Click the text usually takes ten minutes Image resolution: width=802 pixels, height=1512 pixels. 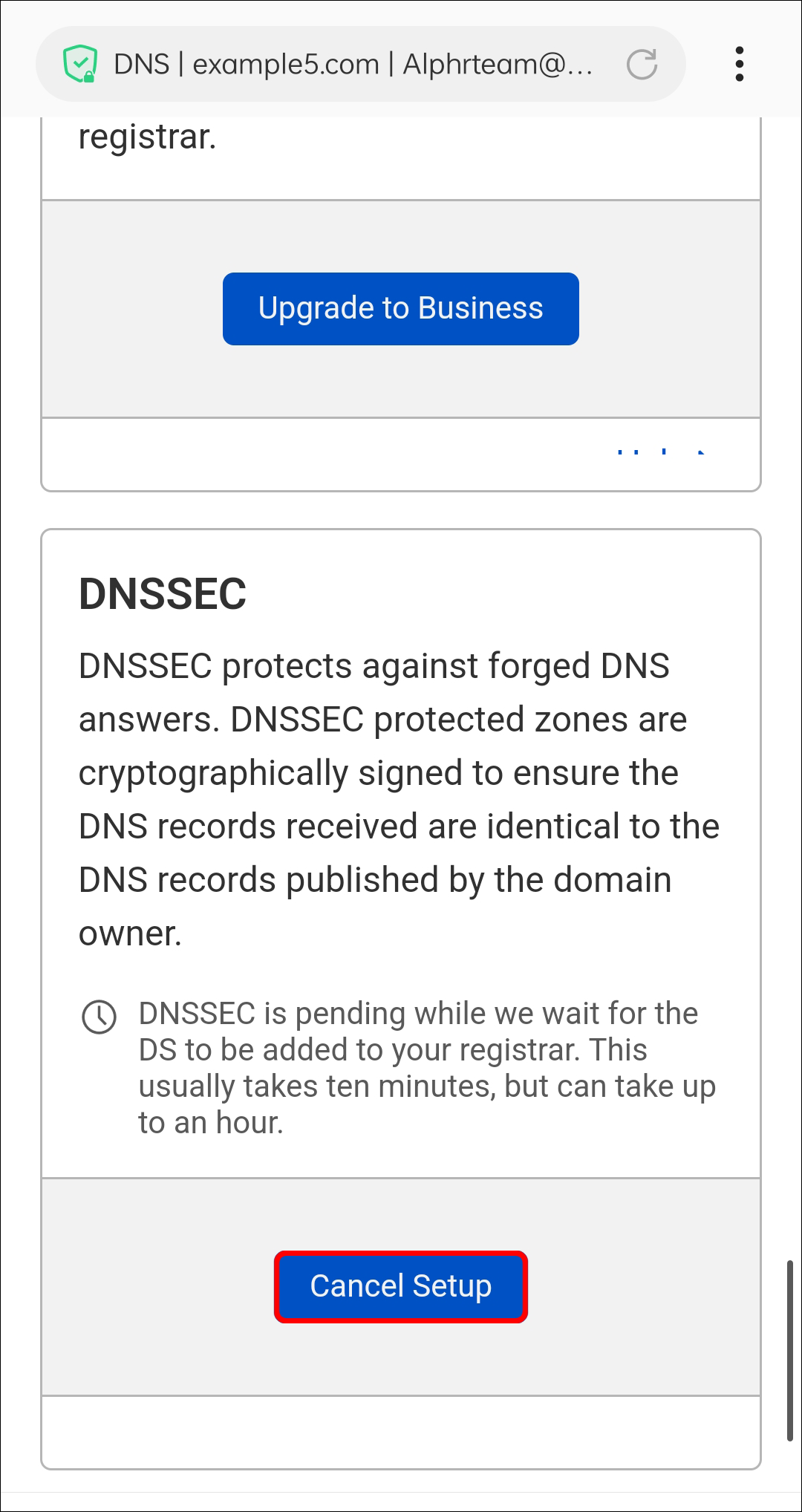click(x=316, y=1086)
